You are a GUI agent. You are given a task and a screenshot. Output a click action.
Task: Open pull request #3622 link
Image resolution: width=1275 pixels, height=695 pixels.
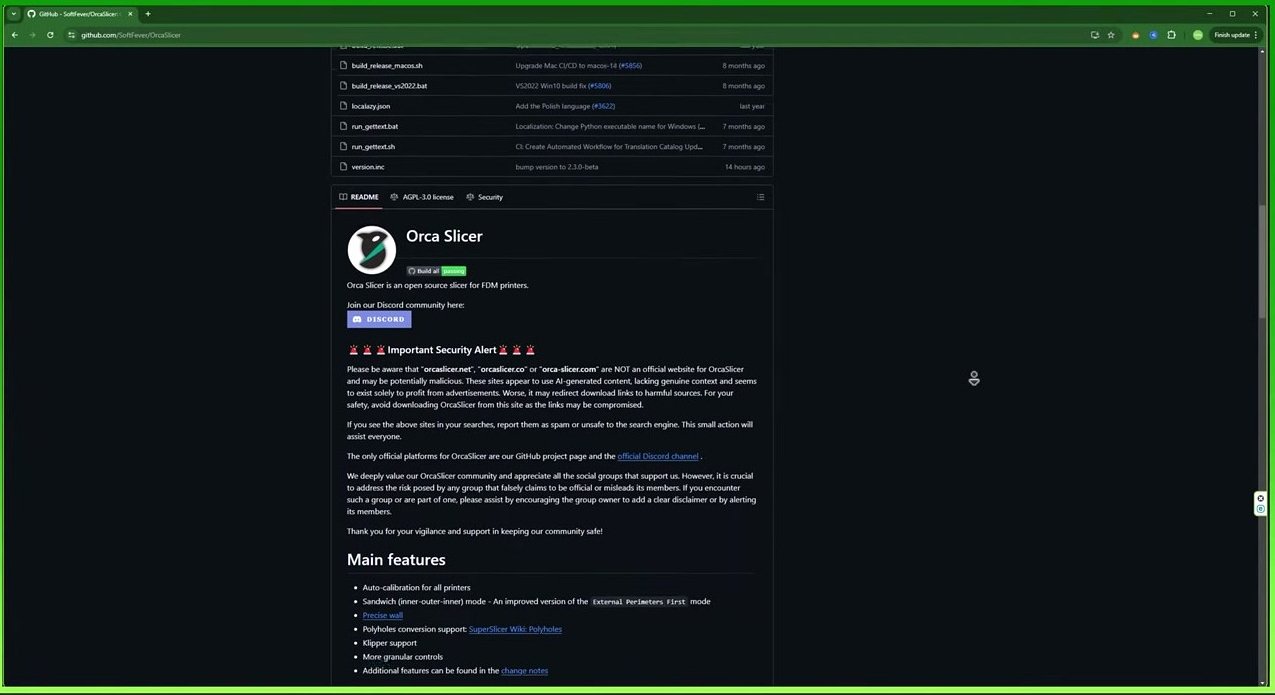[603, 106]
